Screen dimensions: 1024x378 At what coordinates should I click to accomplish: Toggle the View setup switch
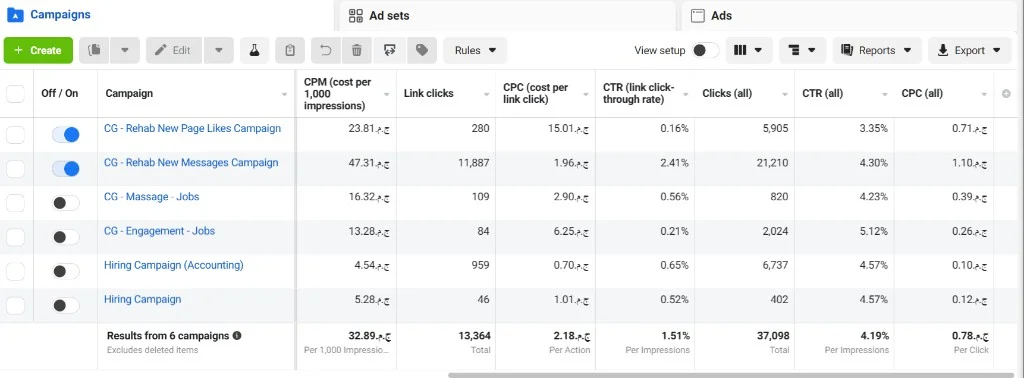705,50
